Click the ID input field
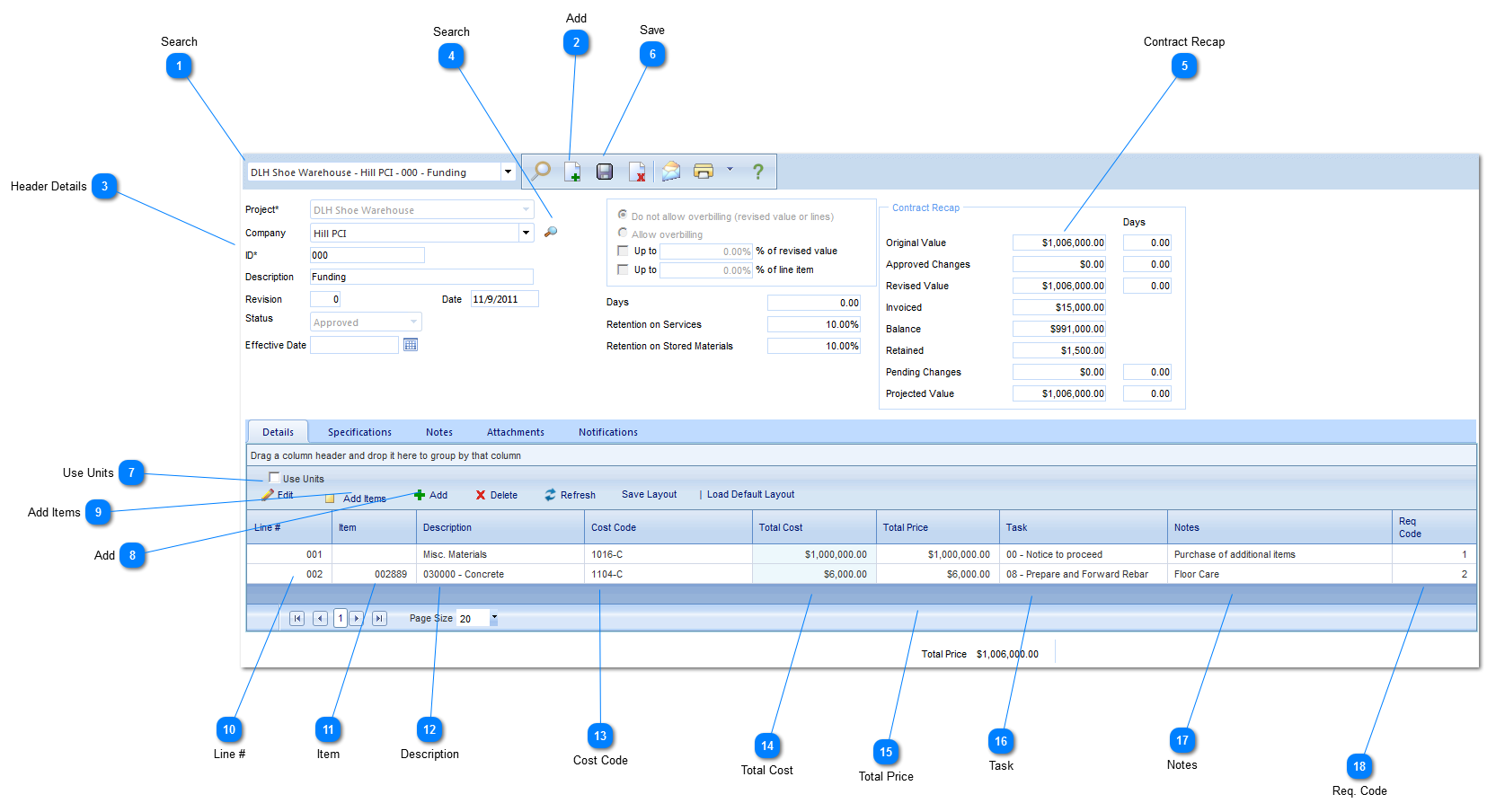This screenshot has width=1487, height=812. click(x=367, y=255)
